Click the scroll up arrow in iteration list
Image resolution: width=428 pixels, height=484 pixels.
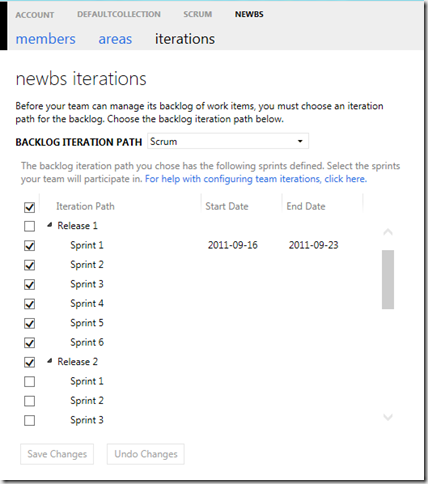[x=388, y=232]
